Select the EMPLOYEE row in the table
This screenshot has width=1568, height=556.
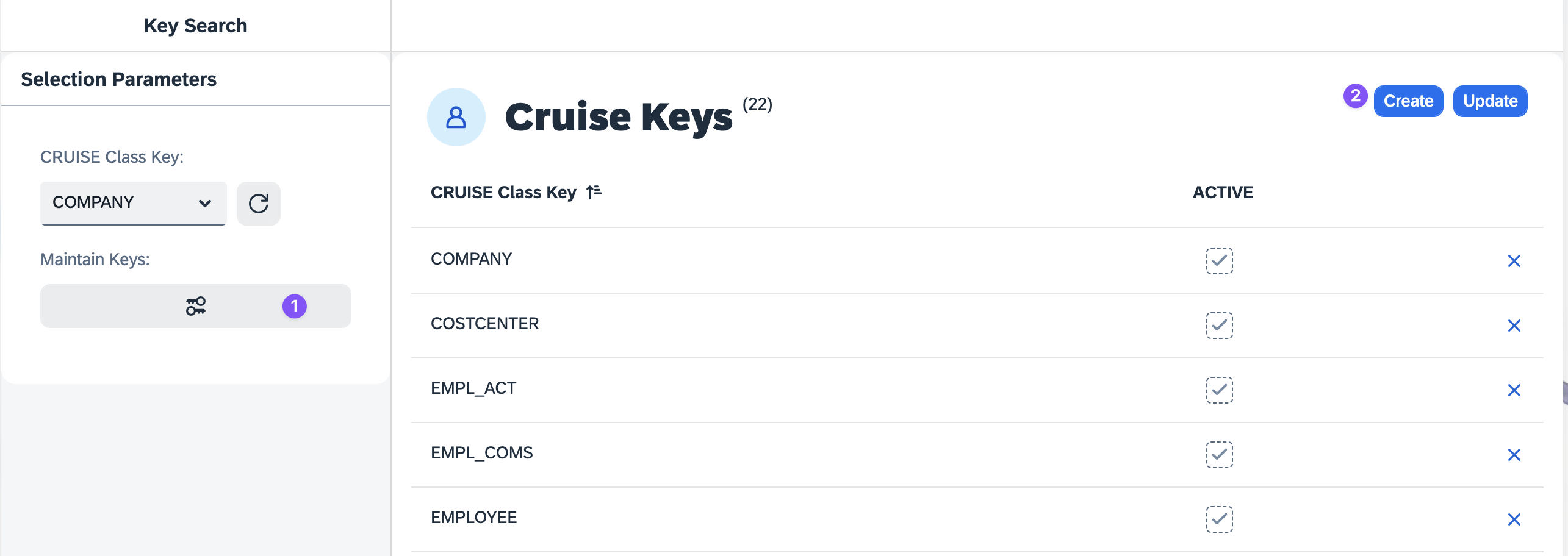[977, 519]
